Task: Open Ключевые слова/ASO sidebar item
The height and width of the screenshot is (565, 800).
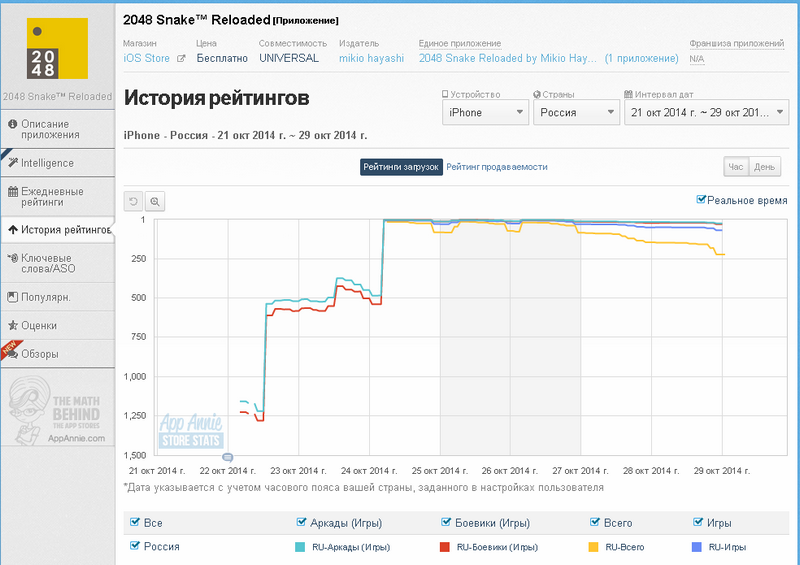Action: pyautogui.click(x=57, y=263)
